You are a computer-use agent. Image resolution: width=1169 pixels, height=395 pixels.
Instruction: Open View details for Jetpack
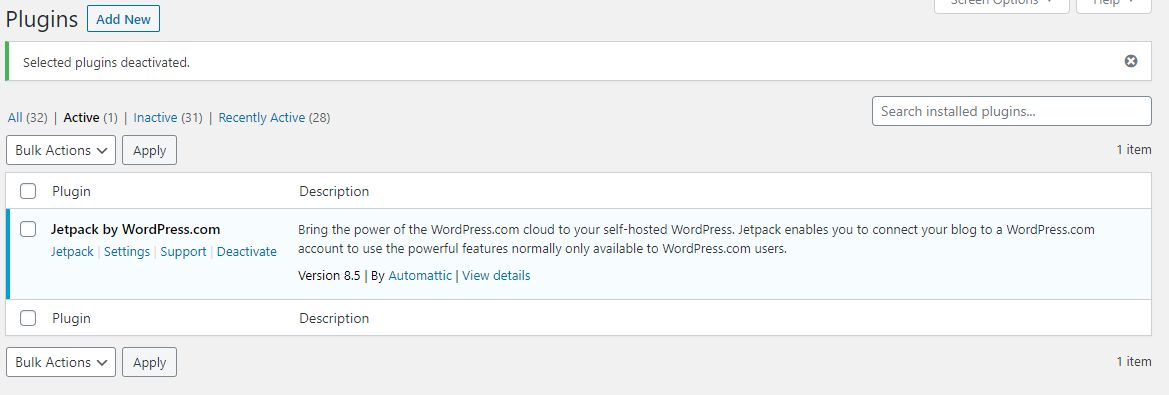497,275
